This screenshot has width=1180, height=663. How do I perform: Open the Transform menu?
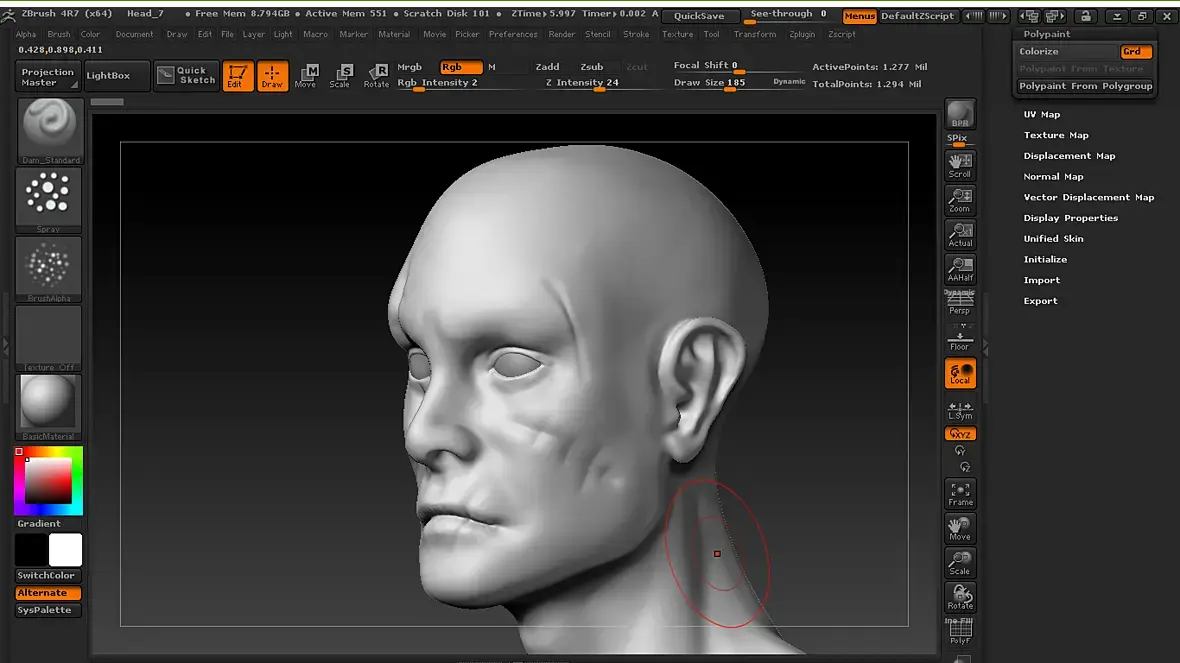(x=755, y=35)
